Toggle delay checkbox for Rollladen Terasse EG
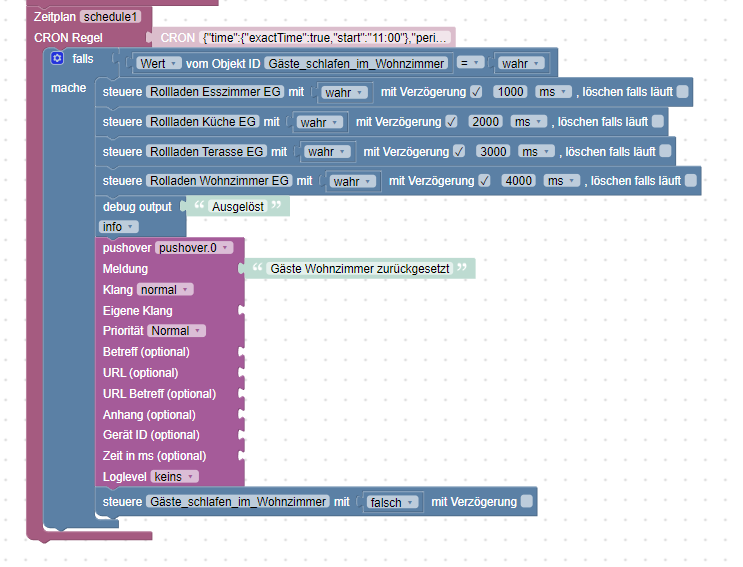The width and height of the screenshot is (743, 567). tap(459, 152)
